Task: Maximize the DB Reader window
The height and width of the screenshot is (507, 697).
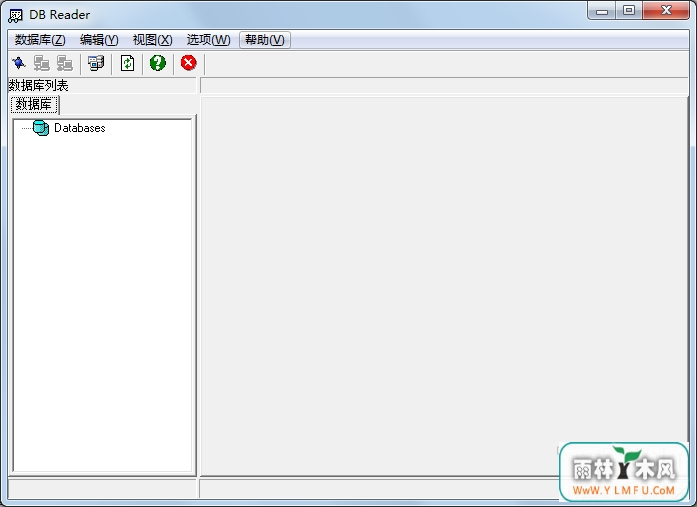Action: click(629, 11)
